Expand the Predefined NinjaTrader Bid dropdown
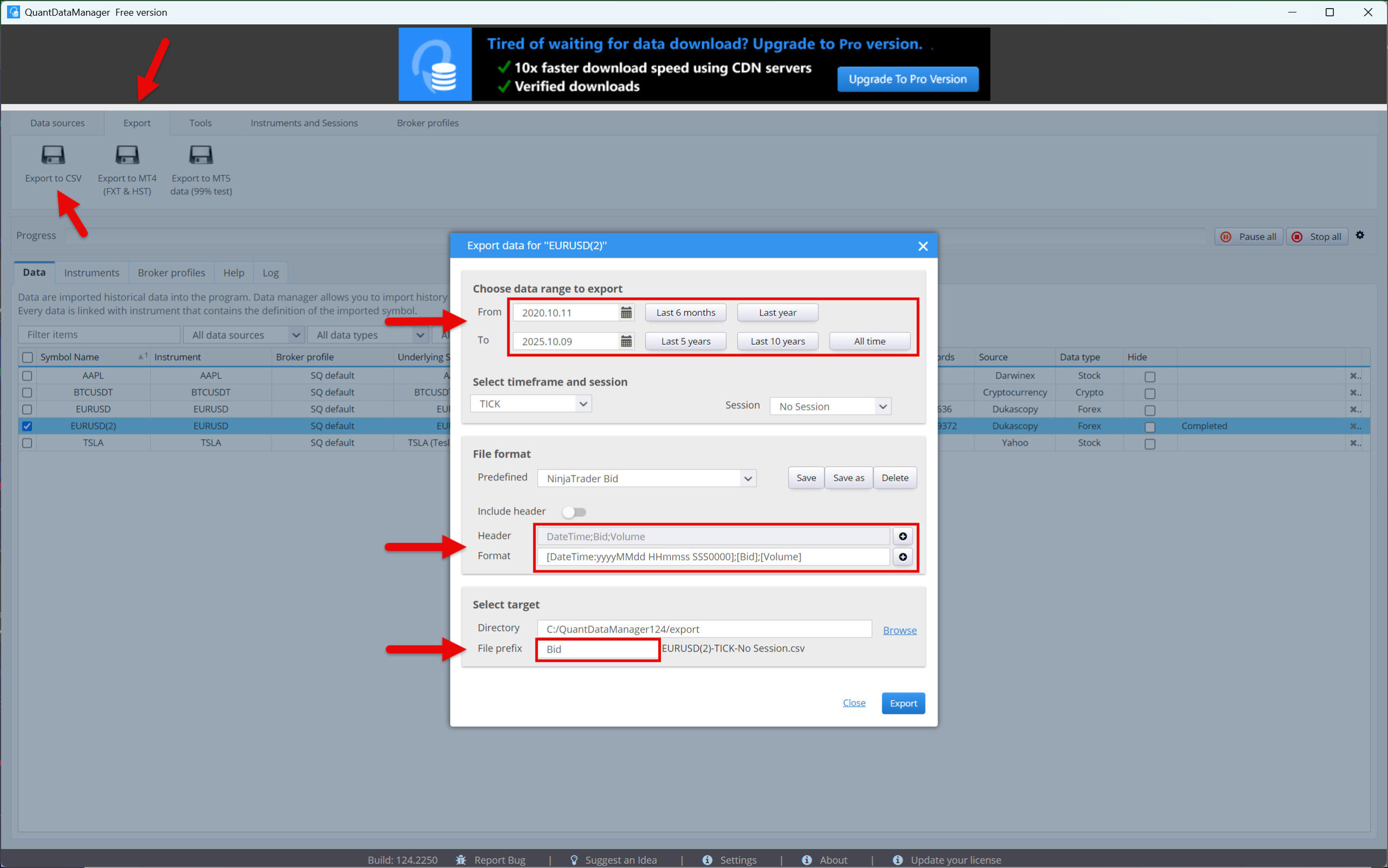The image size is (1388, 868). click(646, 478)
